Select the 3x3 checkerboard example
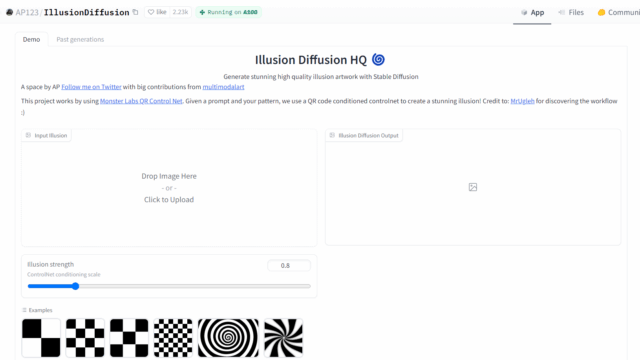The width and height of the screenshot is (640, 360). tap(129, 338)
